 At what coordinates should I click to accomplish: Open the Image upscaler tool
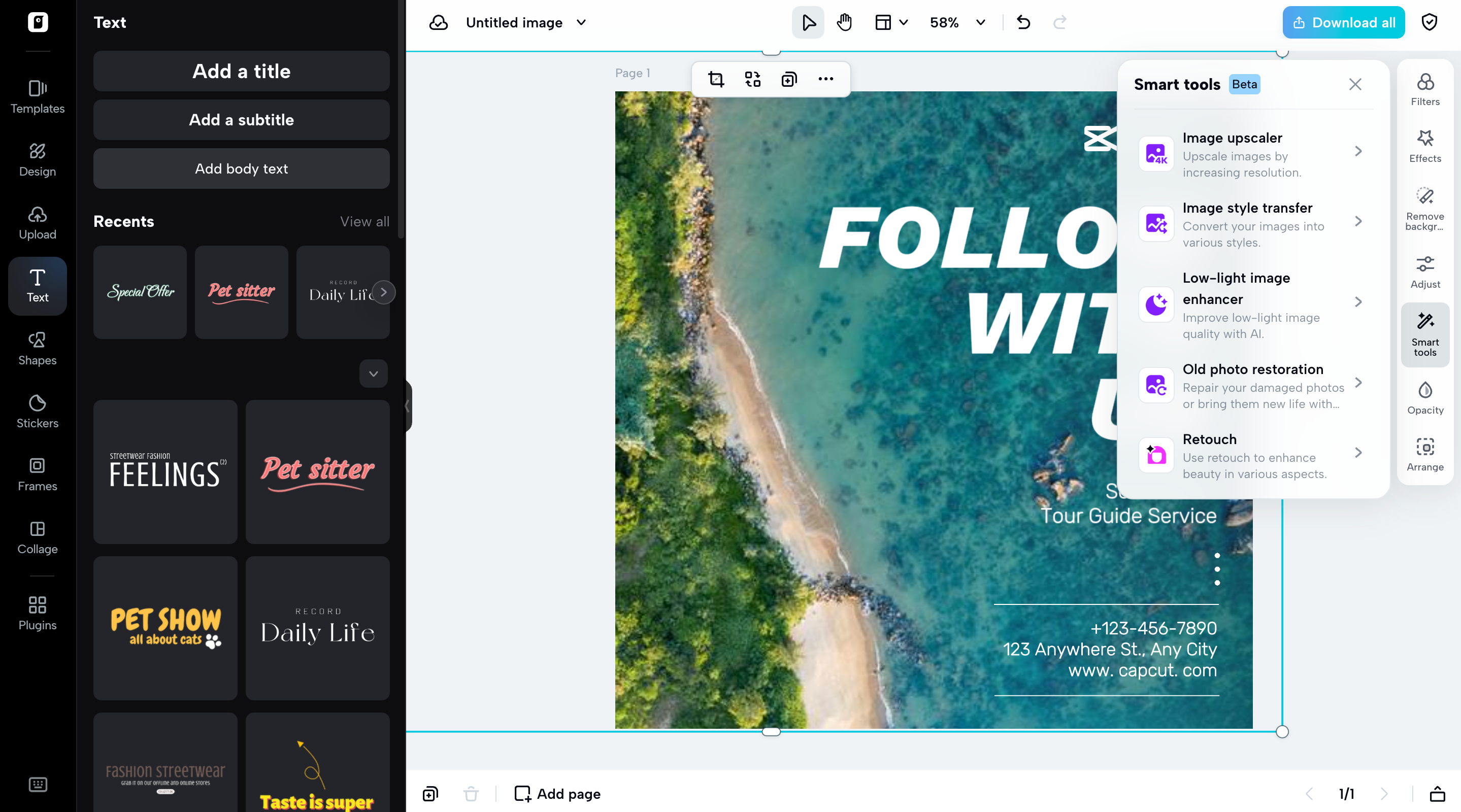tap(1253, 154)
